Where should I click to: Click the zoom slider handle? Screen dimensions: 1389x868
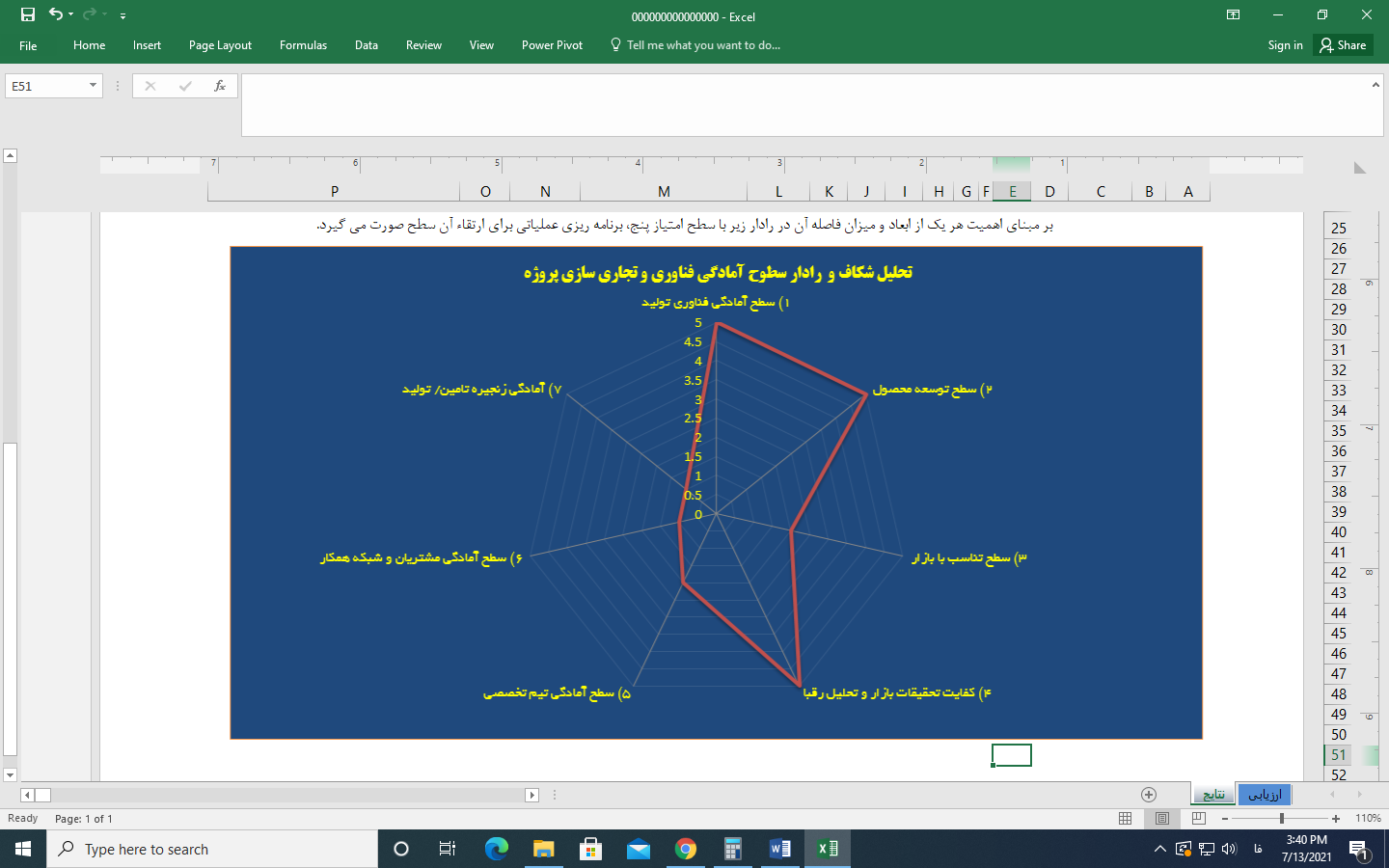pos(1281,818)
